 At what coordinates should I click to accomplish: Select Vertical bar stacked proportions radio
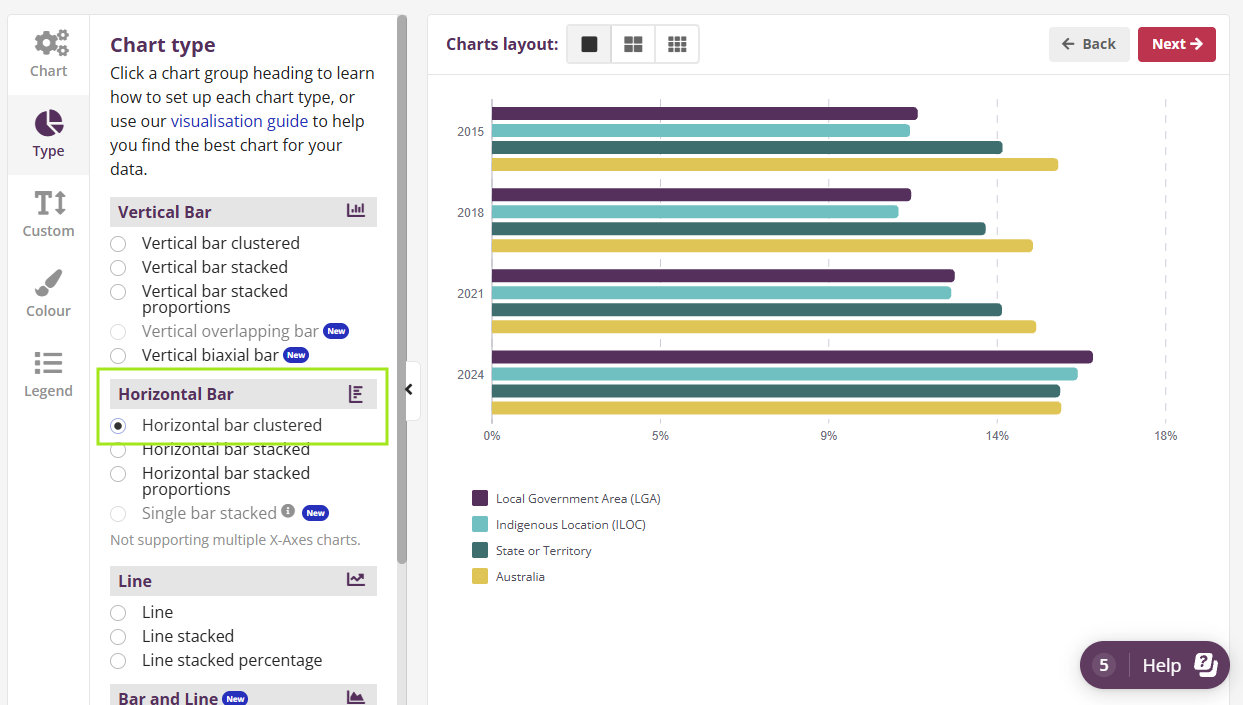tap(118, 292)
